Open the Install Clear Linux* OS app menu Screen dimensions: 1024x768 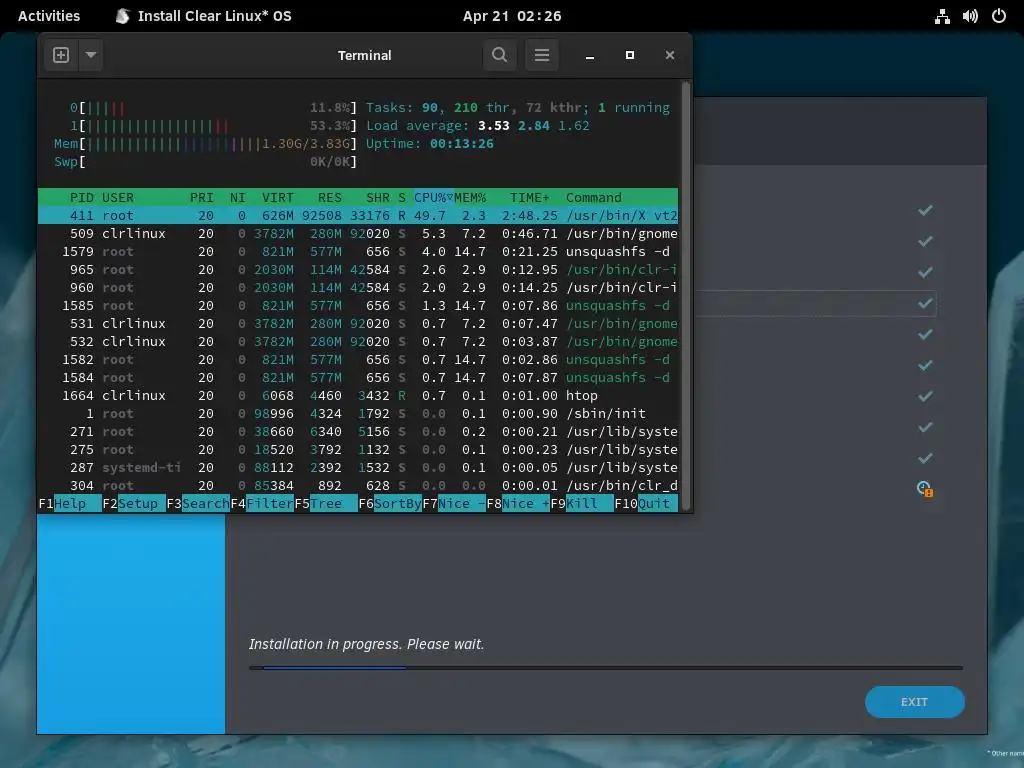204,16
